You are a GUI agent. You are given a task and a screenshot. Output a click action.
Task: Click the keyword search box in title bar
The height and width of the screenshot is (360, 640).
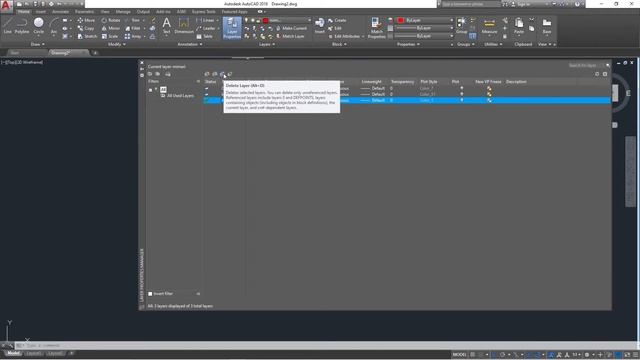point(471,4)
